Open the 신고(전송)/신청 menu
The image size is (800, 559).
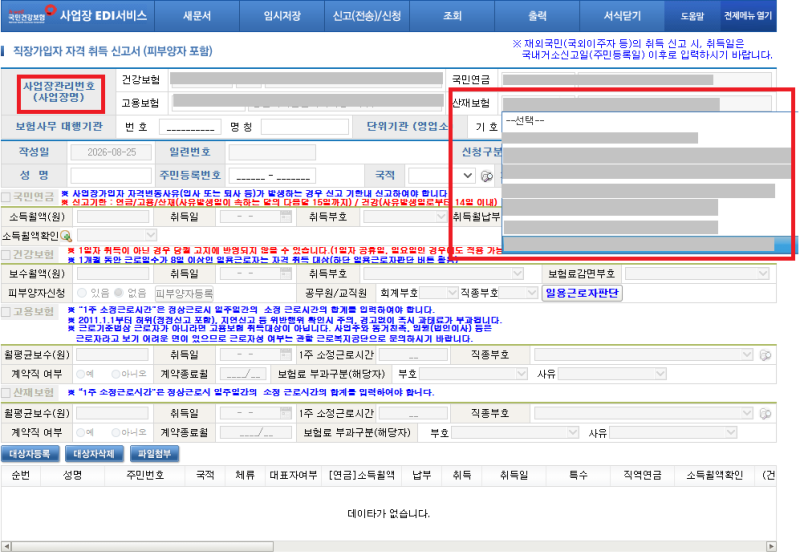coord(367,16)
